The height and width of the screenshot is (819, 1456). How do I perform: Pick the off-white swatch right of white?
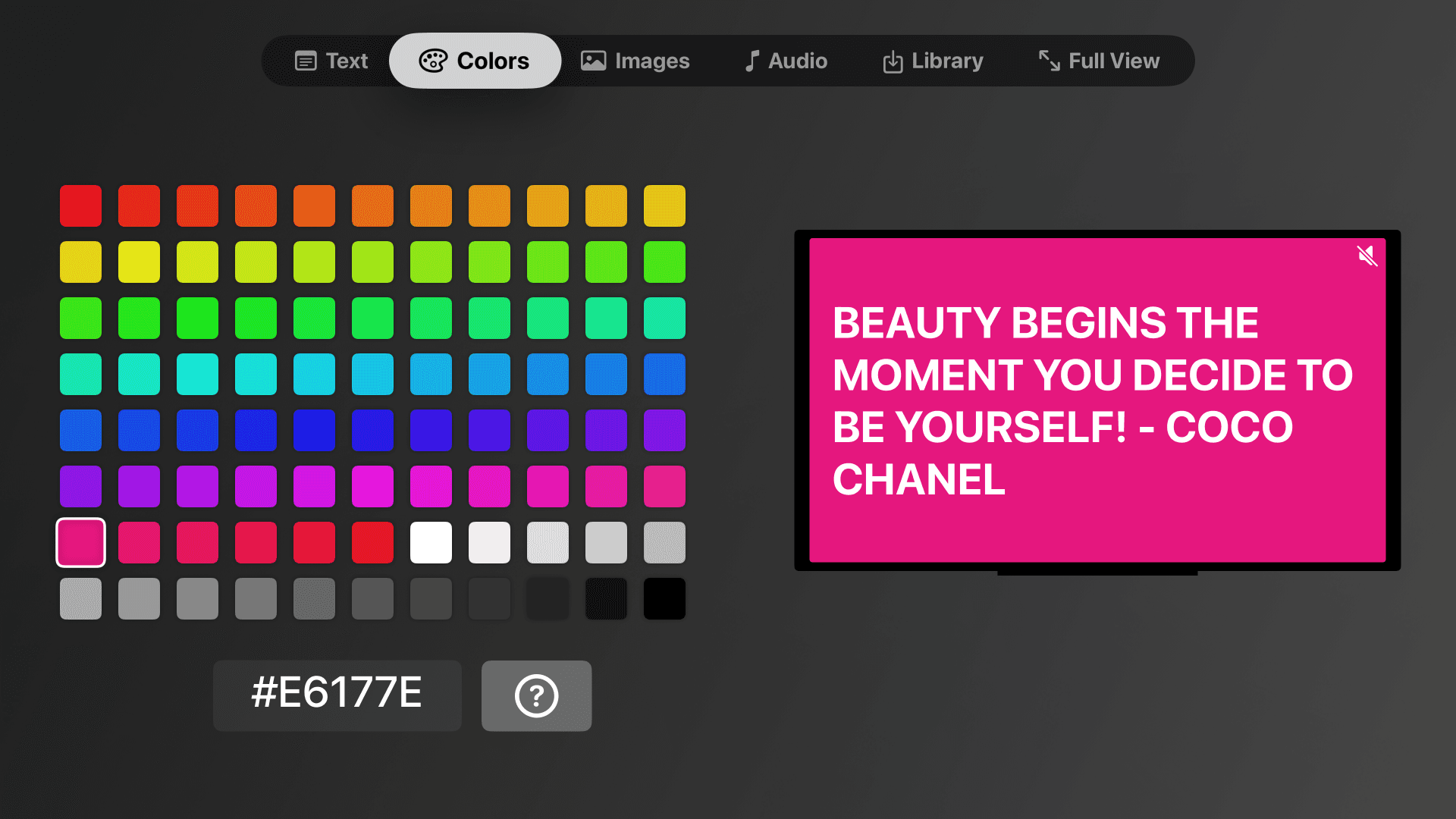pyautogui.click(x=489, y=542)
